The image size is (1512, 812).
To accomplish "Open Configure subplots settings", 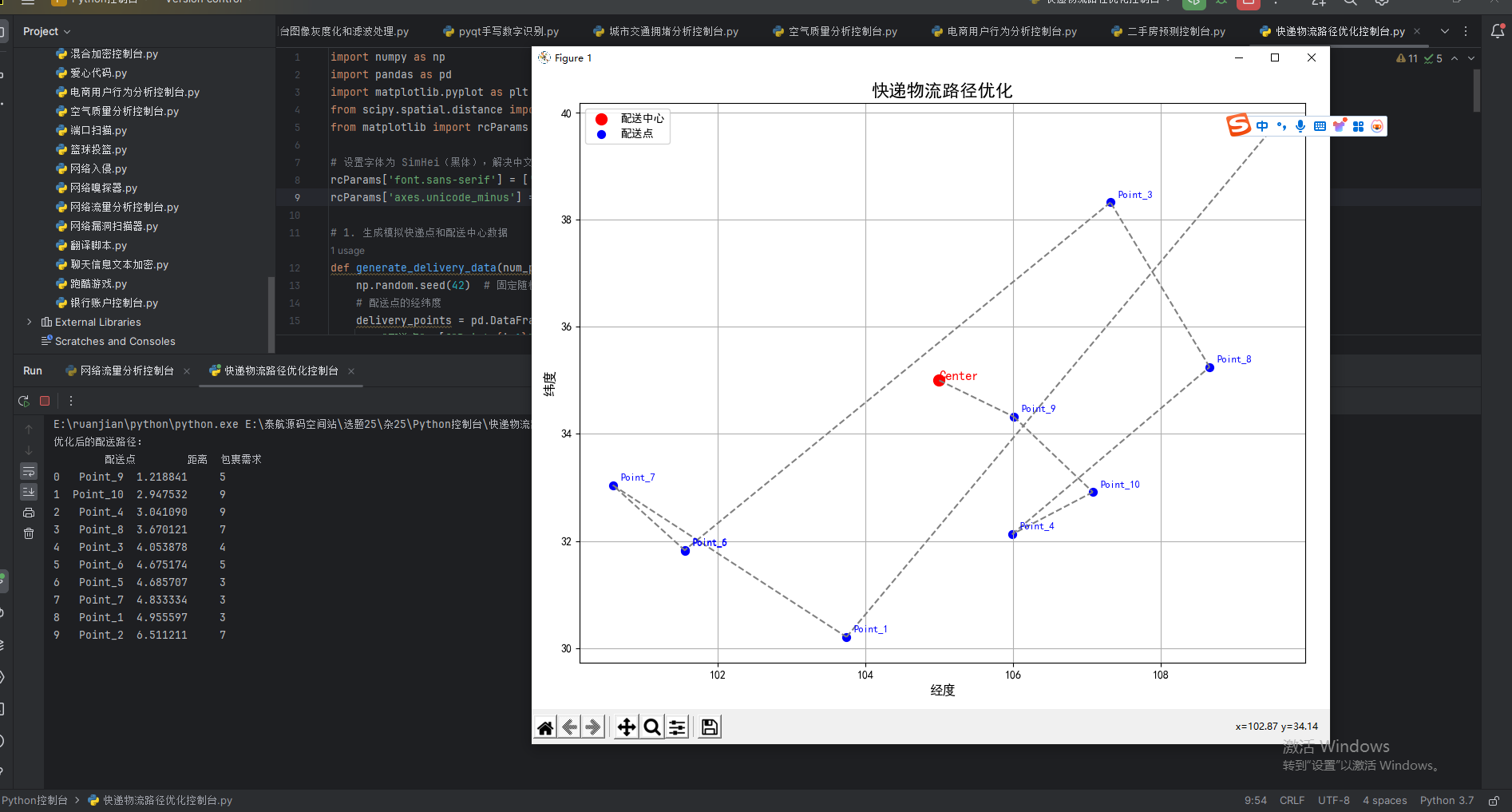I will 677,727.
